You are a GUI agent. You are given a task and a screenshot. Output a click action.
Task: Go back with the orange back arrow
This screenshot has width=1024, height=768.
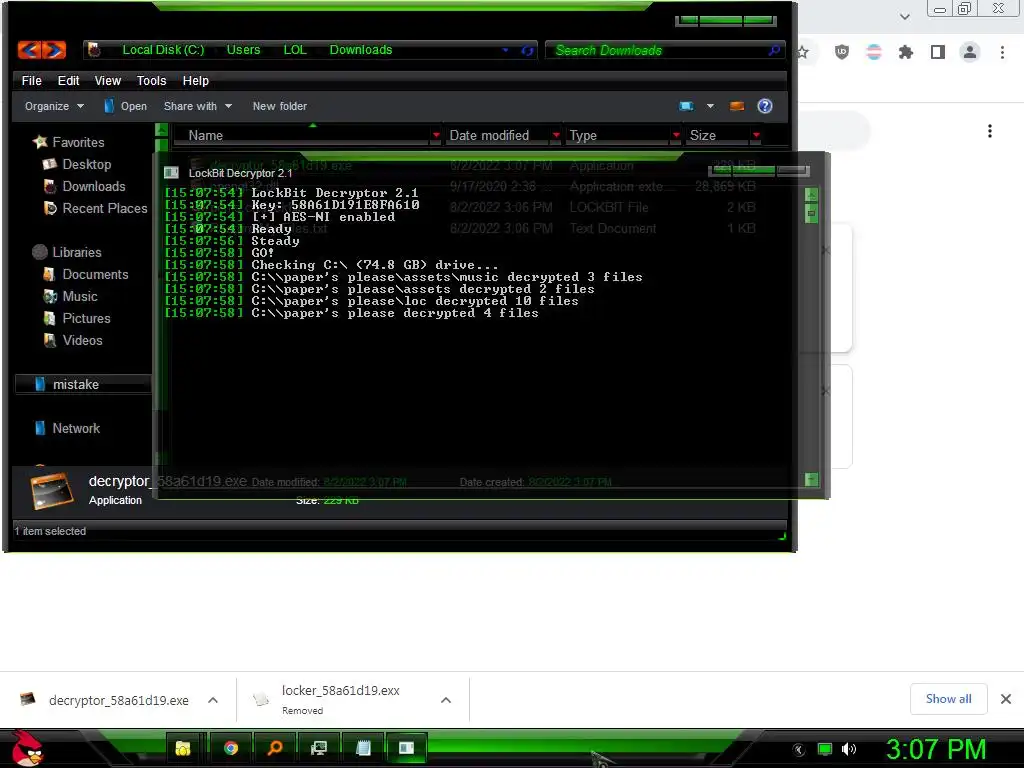(29, 50)
